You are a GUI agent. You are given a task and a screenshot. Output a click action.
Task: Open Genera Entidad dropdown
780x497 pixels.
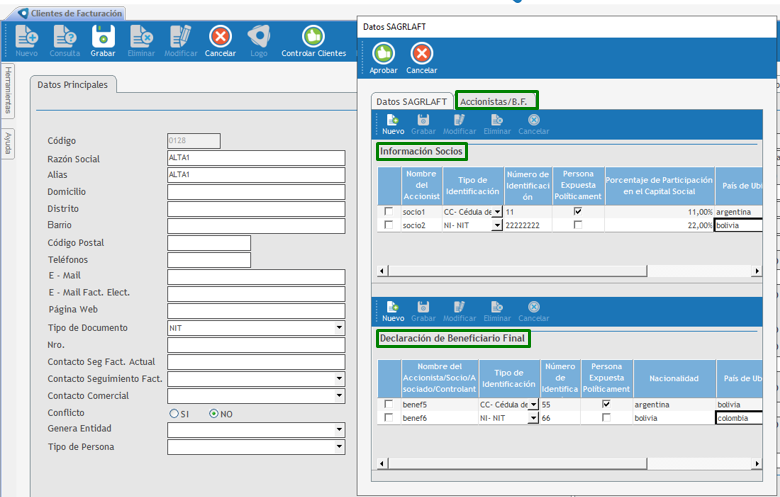pos(339,429)
